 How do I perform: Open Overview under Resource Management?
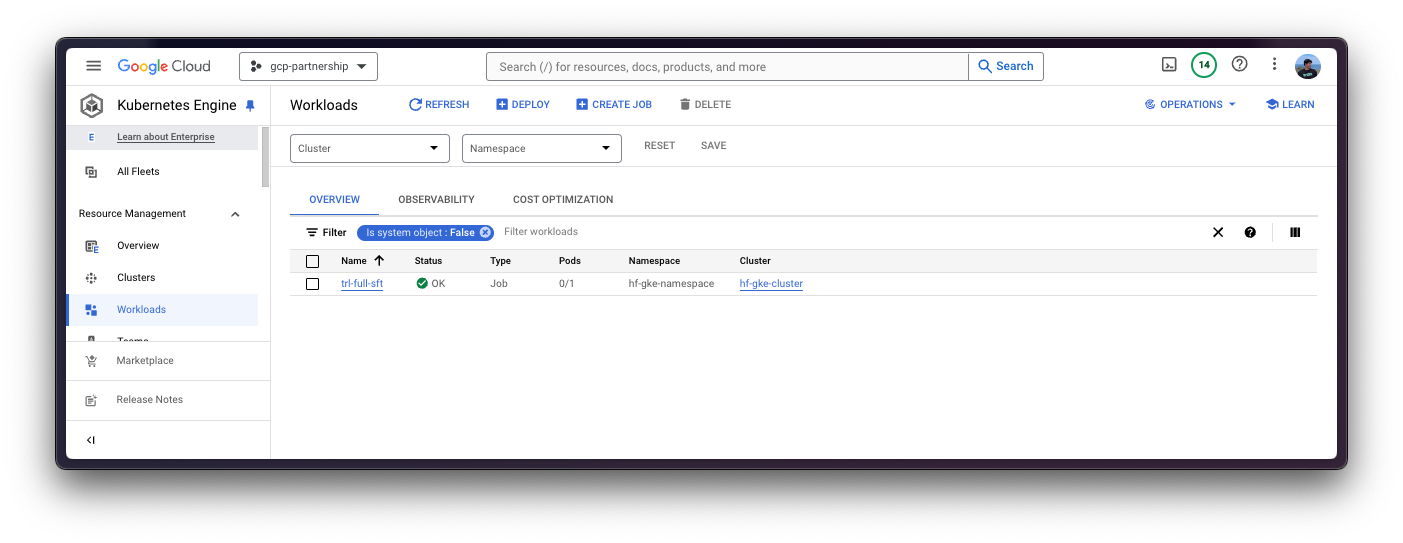(x=138, y=246)
